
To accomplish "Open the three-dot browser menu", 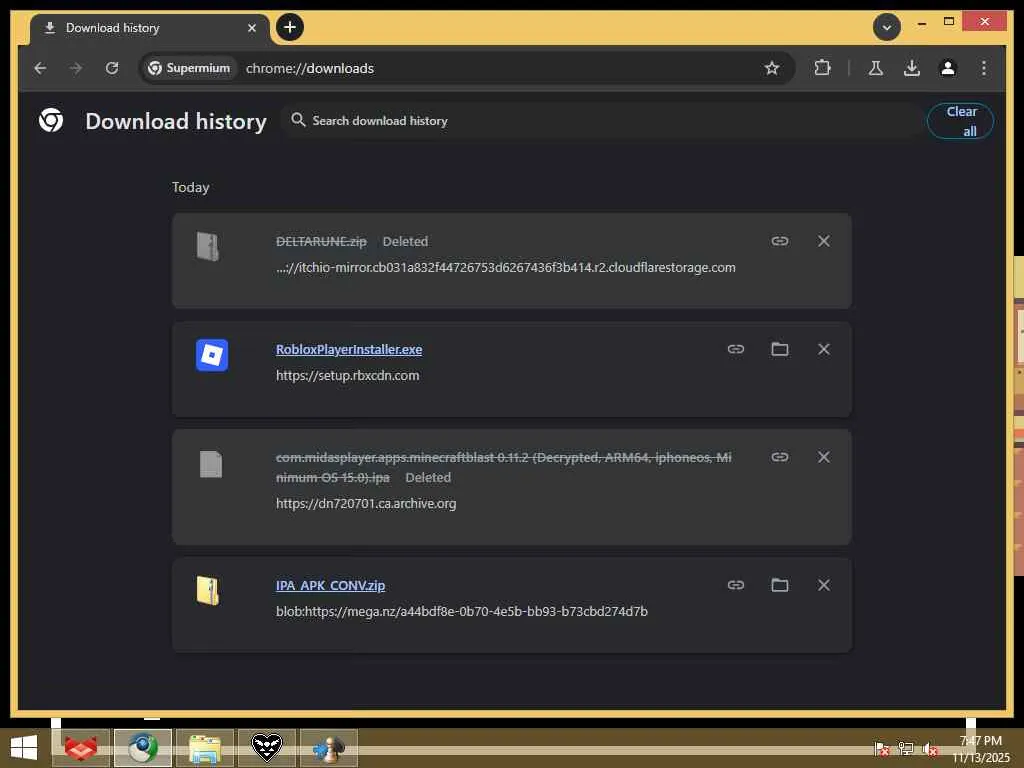I will point(984,68).
